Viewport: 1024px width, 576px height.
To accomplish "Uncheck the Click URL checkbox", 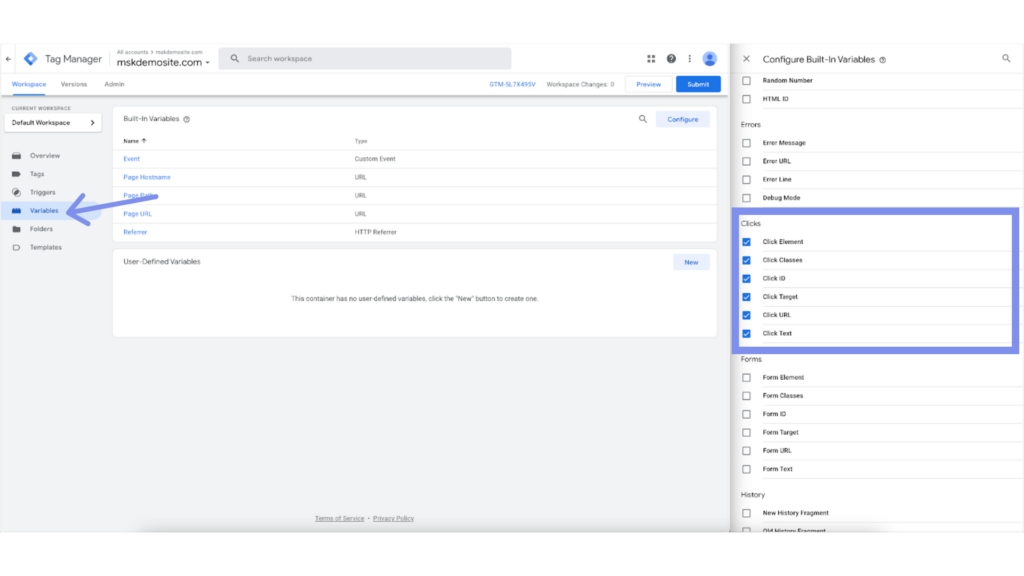I will point(746,315).
